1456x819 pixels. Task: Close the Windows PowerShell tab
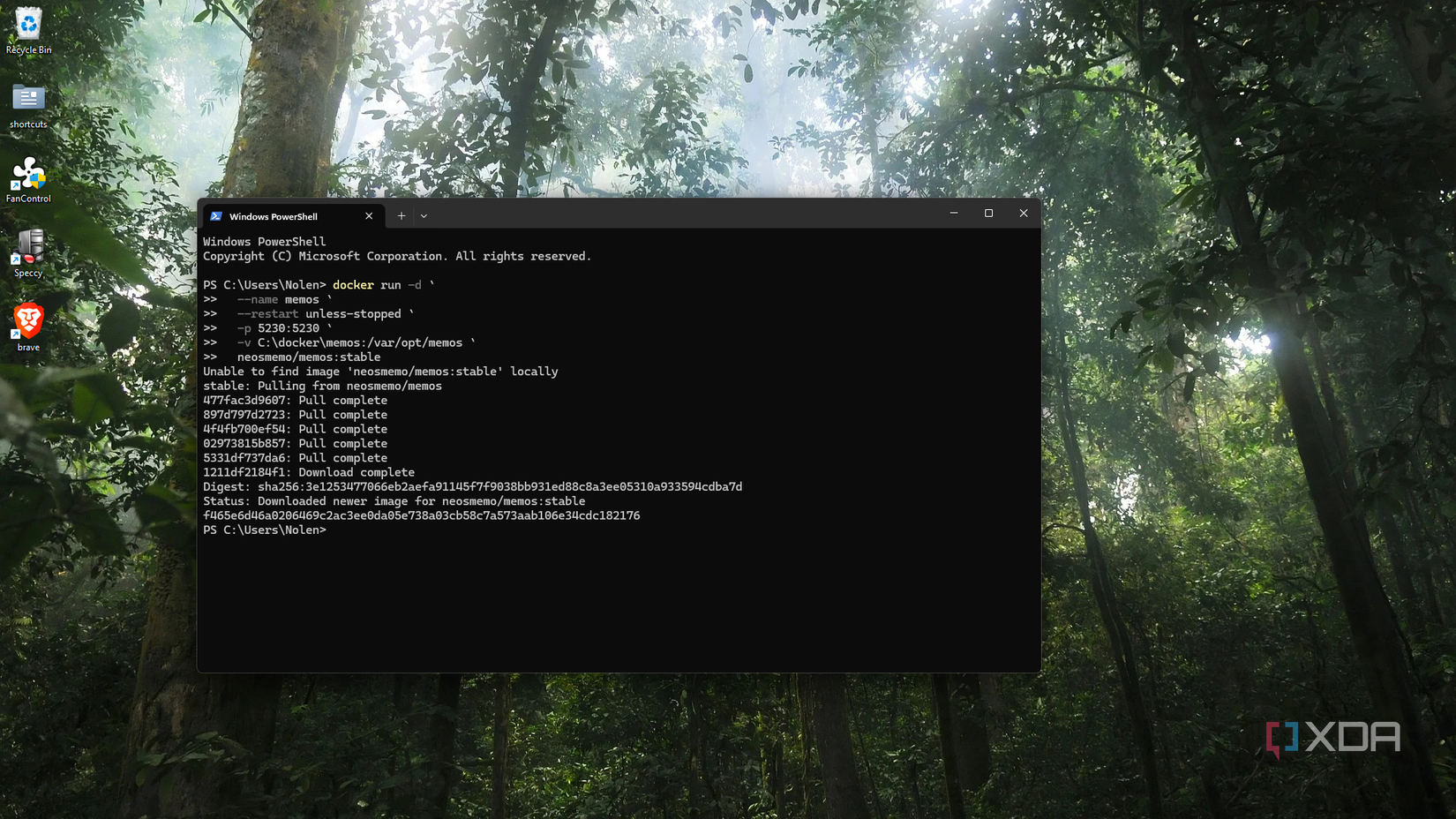coord(369,216)
